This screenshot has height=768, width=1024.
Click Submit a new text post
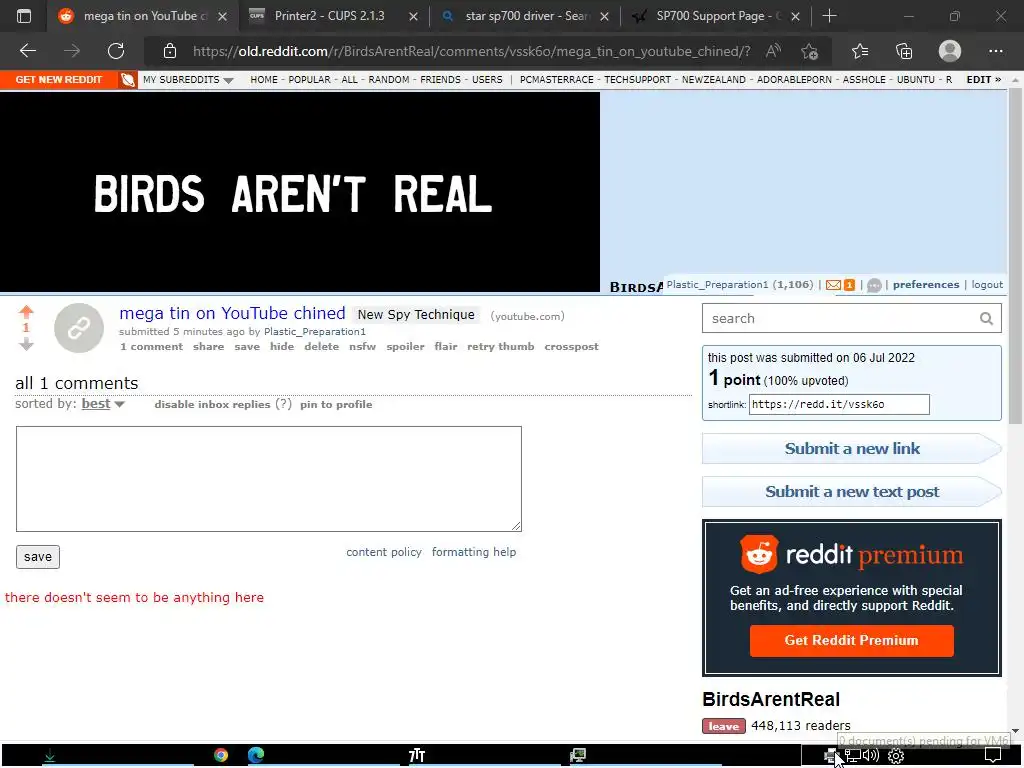click(852, 492)
